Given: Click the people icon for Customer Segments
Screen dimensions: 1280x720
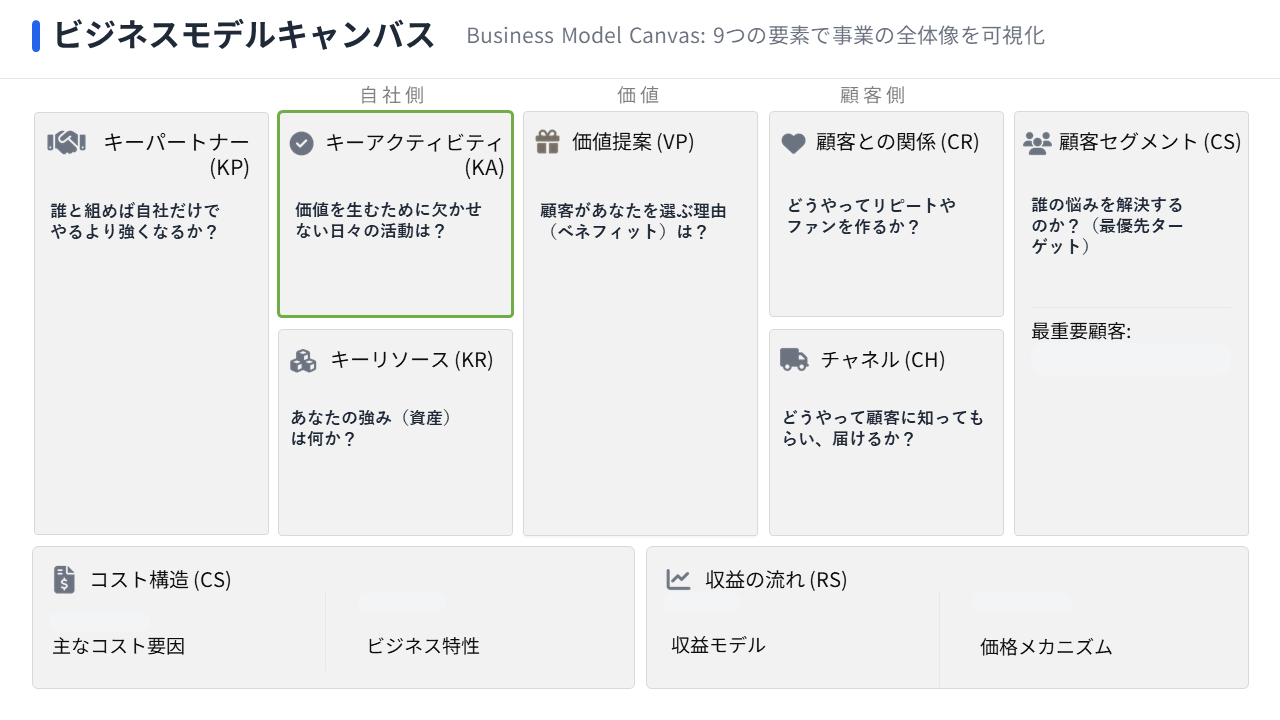Looking at the screenshot, I should tap(1037, 143).
